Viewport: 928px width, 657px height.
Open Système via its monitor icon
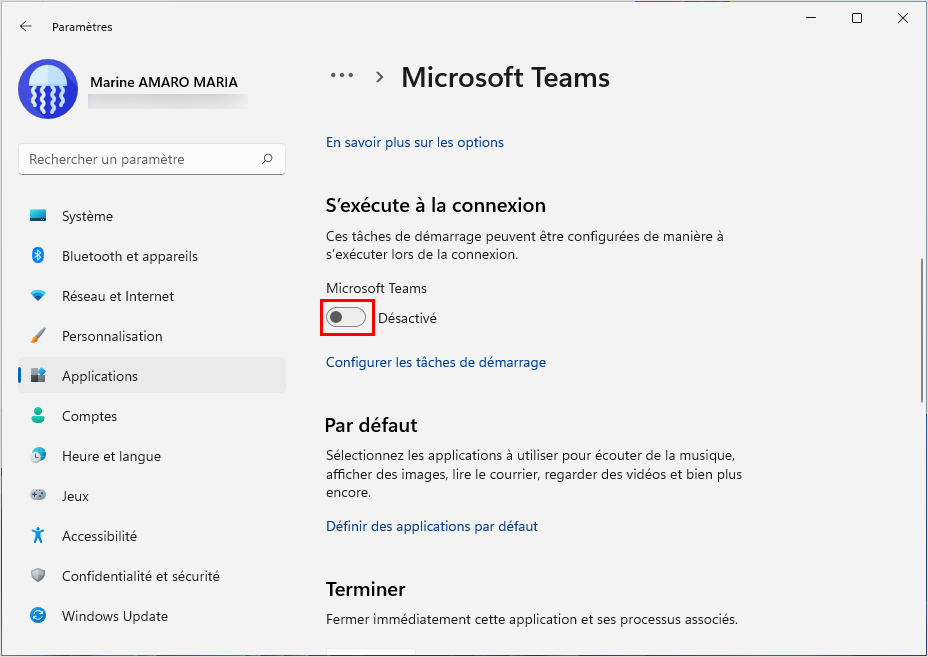click(38, 215)
